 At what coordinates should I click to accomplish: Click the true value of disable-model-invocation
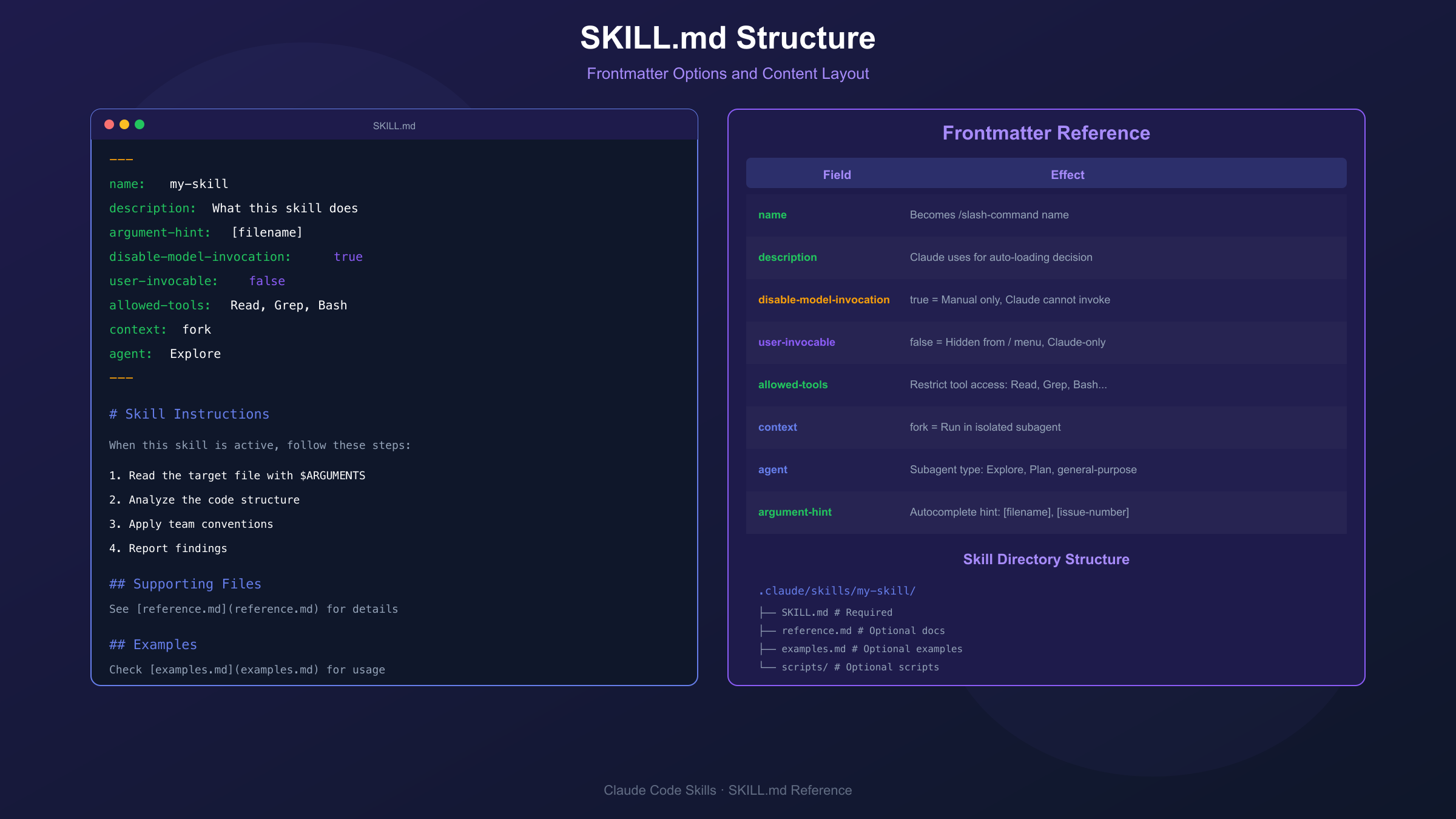[x=348, y=257]
